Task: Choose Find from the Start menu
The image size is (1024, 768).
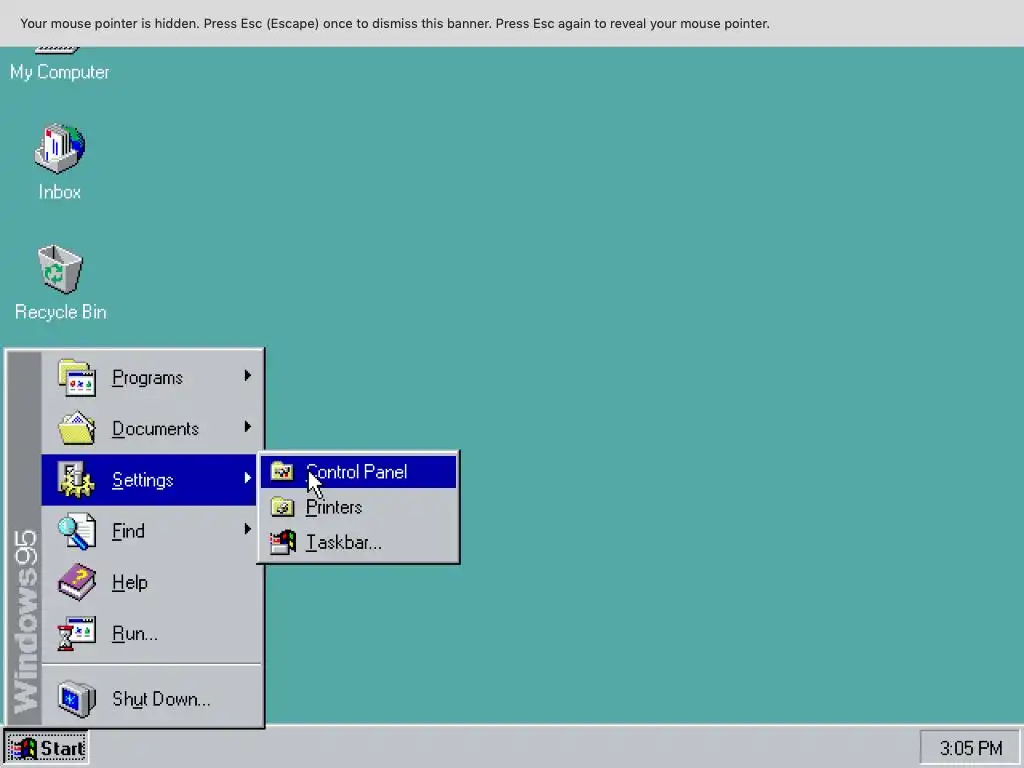Action: [x=151, y=531]
